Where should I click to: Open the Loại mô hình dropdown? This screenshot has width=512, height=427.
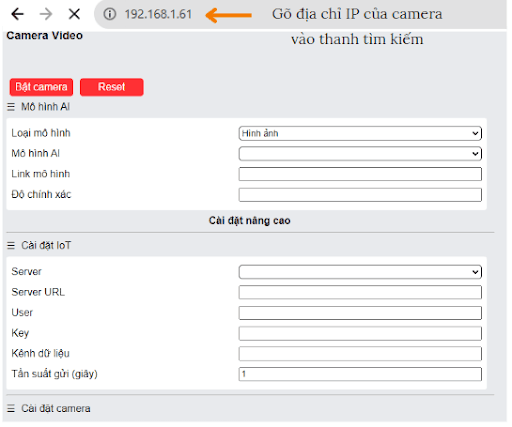(360, 133)
